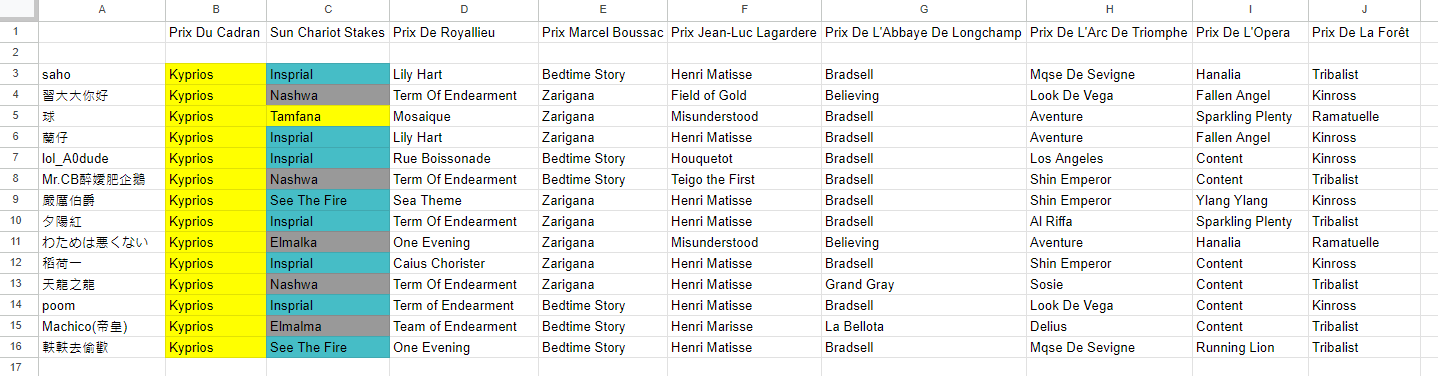Click the Teigo the First cell

(745, 179)
